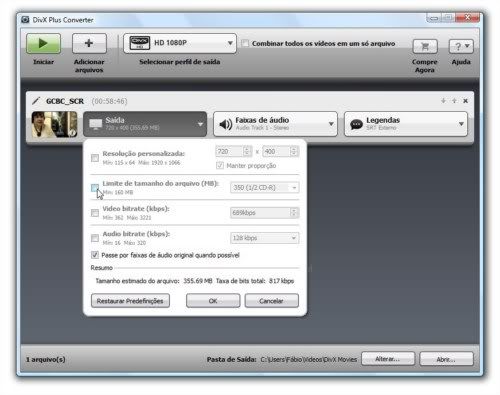Click Abrir to open output folder
Screen dimensions: 500x395
click(x=446, y=359)
